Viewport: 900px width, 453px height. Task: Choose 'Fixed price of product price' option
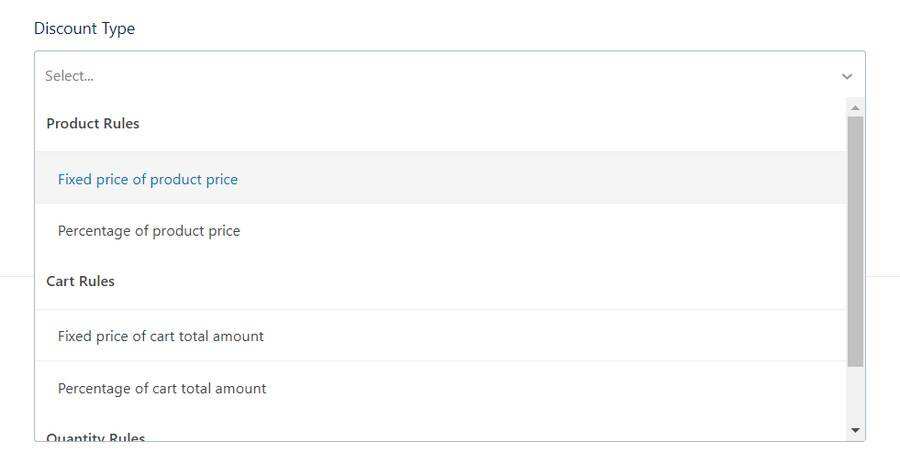pos(148,180)
